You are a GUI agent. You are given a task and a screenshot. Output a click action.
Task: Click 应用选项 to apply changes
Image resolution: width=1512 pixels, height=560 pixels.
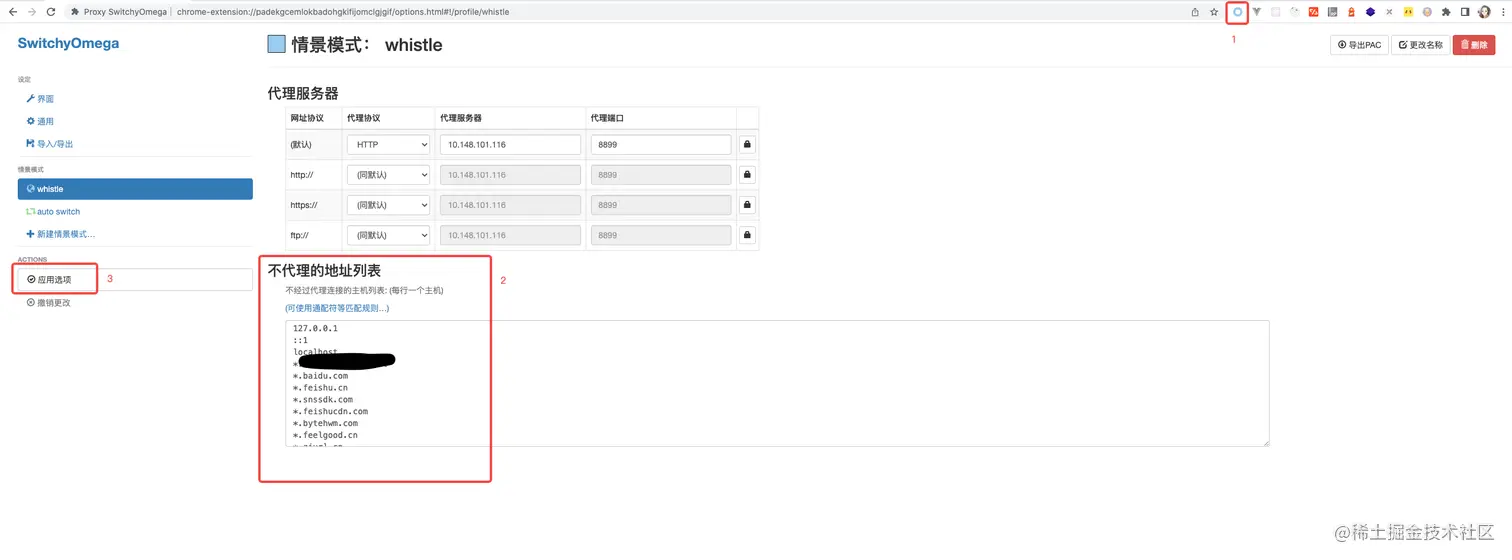[135, 279]
